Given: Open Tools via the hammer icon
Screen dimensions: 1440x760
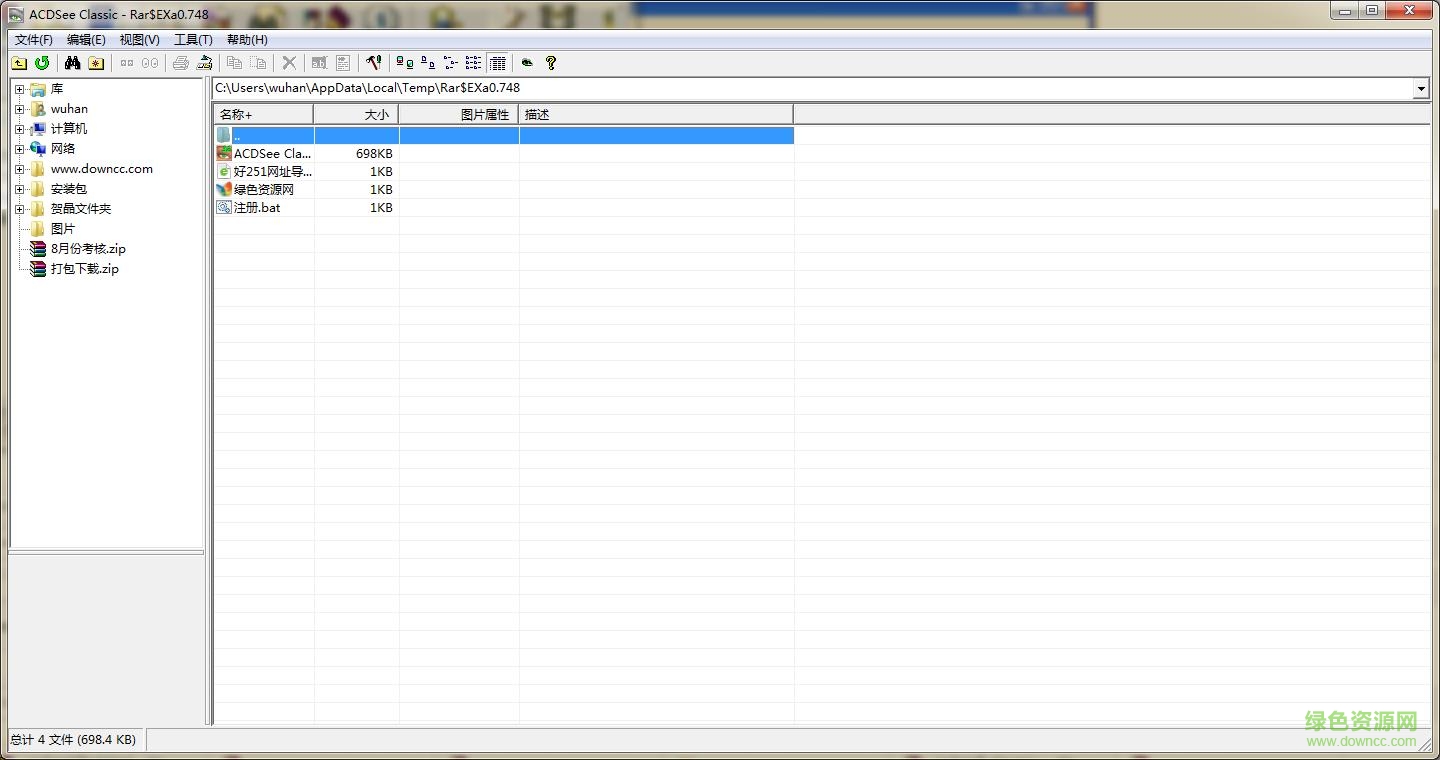Looking at the screenshot, I should click(374, 63).
